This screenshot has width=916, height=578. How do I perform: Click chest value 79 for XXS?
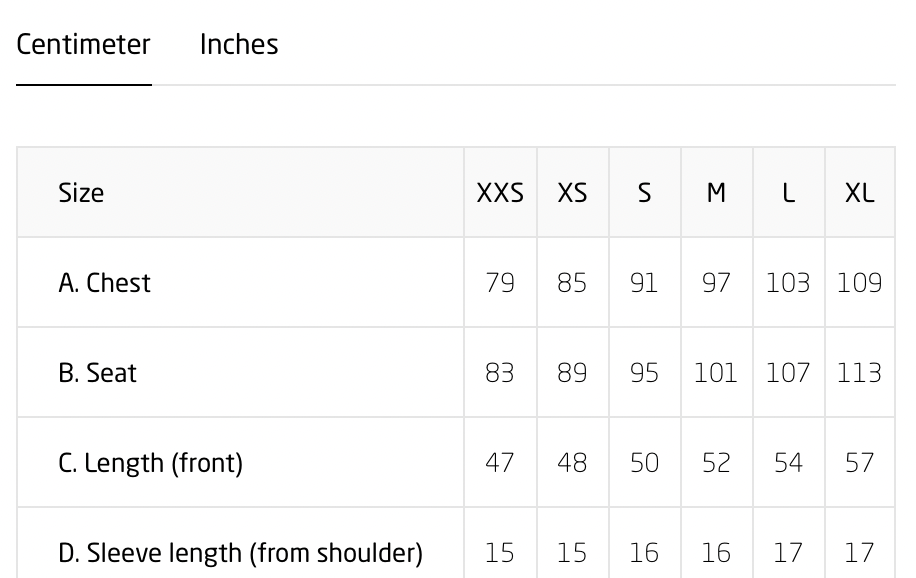point(500,283)
